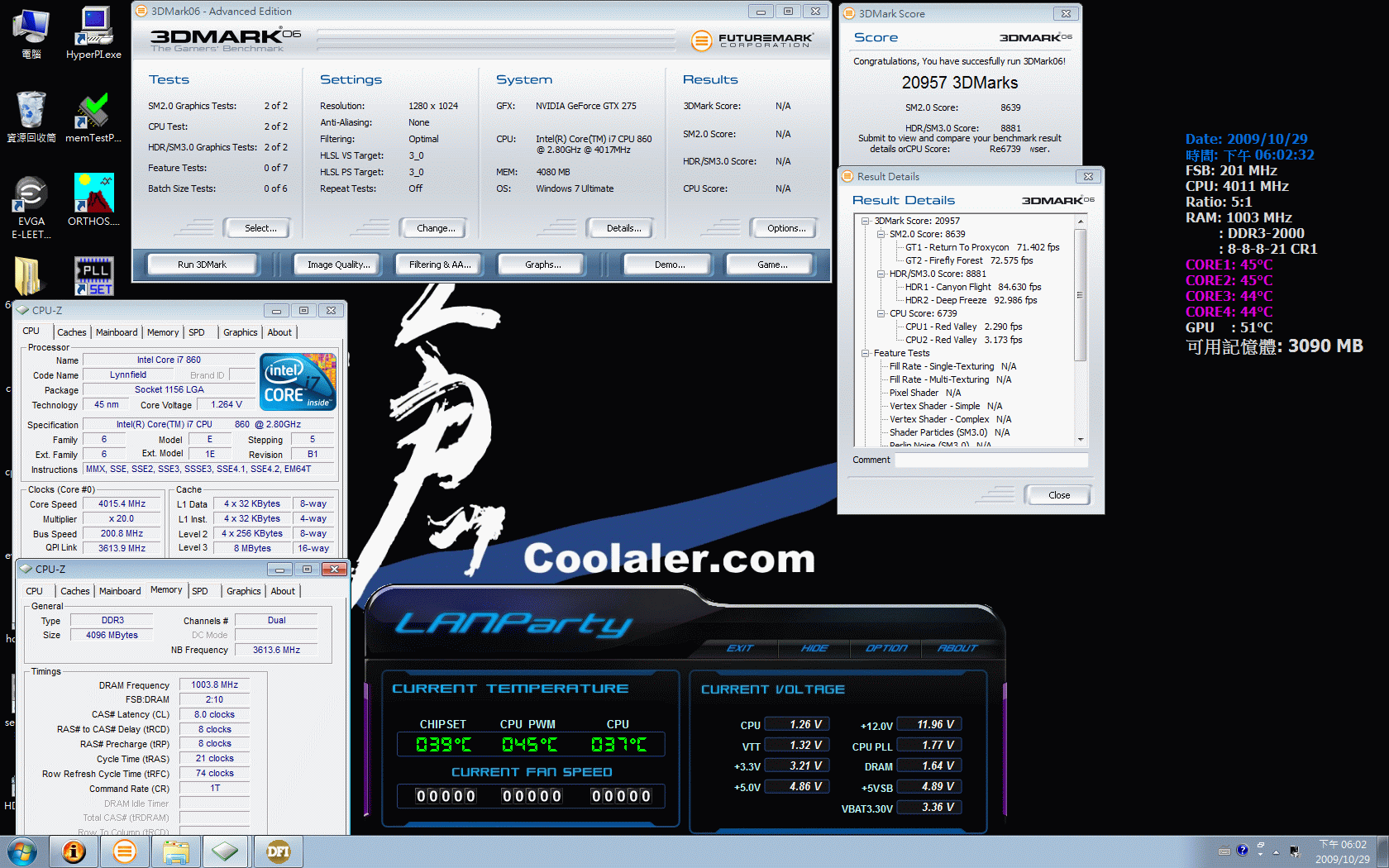This screenshot has height=868, width=1389.
Task: Click Run 3DMark button
Action: 202,265
